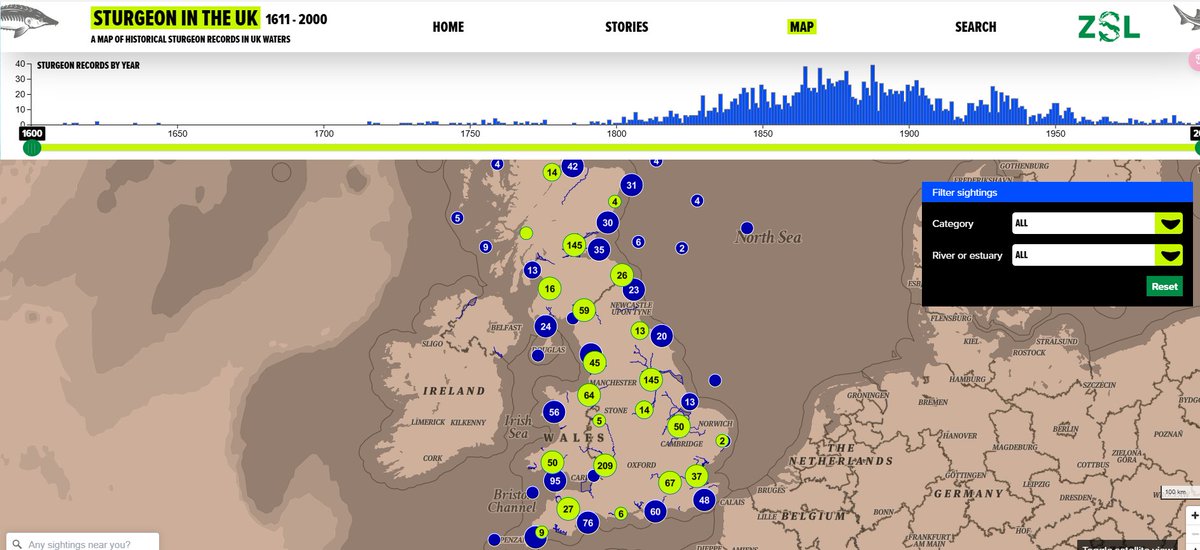
Task: Click the blue 60 cluster marker
Action: [655, 512]
